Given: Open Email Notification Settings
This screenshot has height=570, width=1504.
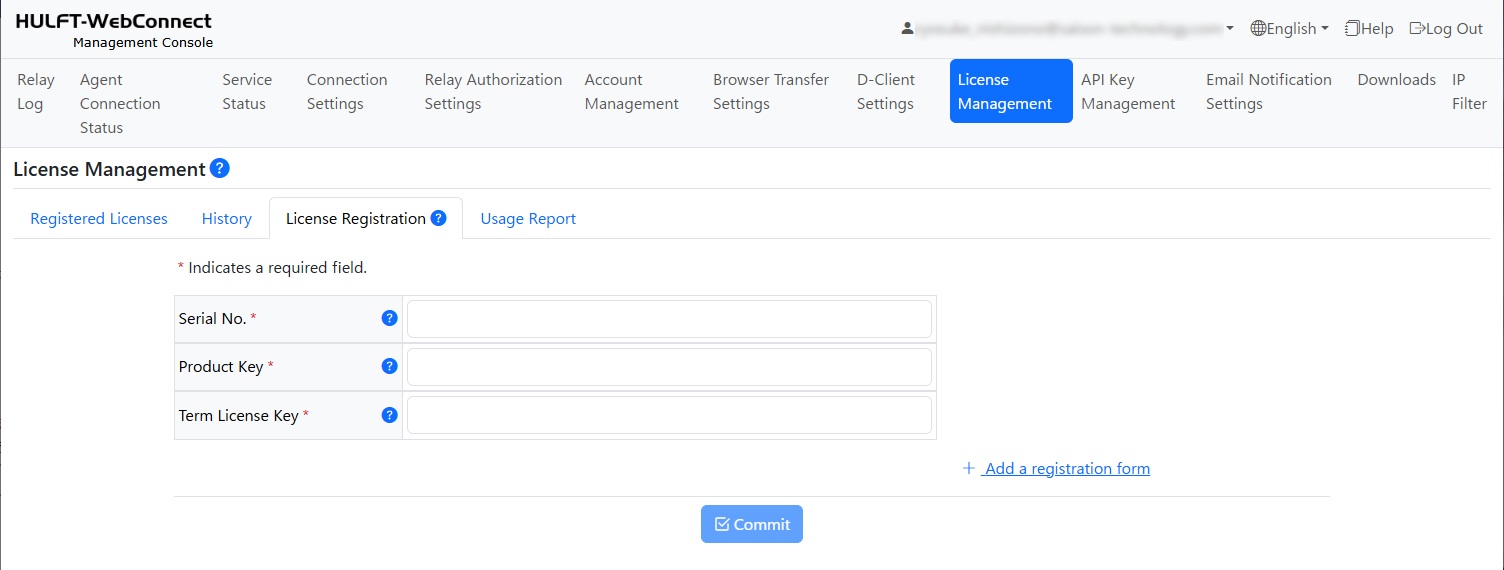Looking at the screenshot, I should [1268, 91].
